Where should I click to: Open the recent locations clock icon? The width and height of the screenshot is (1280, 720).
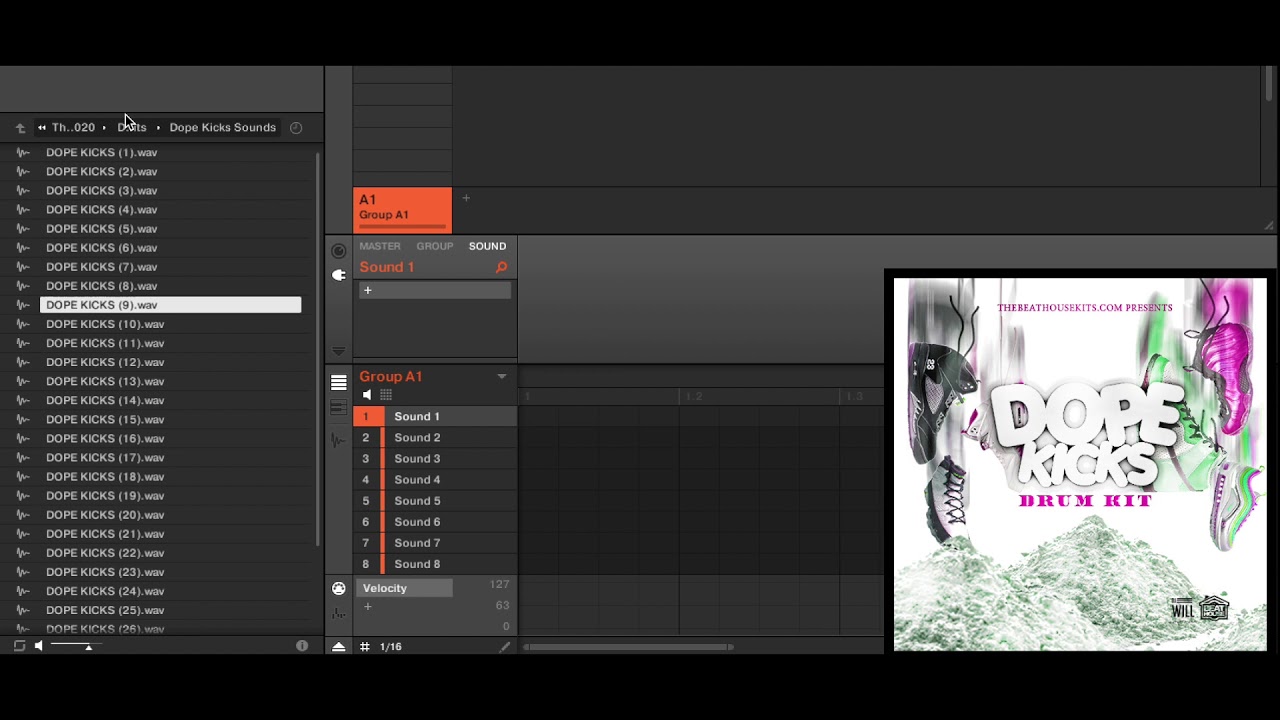coord(296,128)
